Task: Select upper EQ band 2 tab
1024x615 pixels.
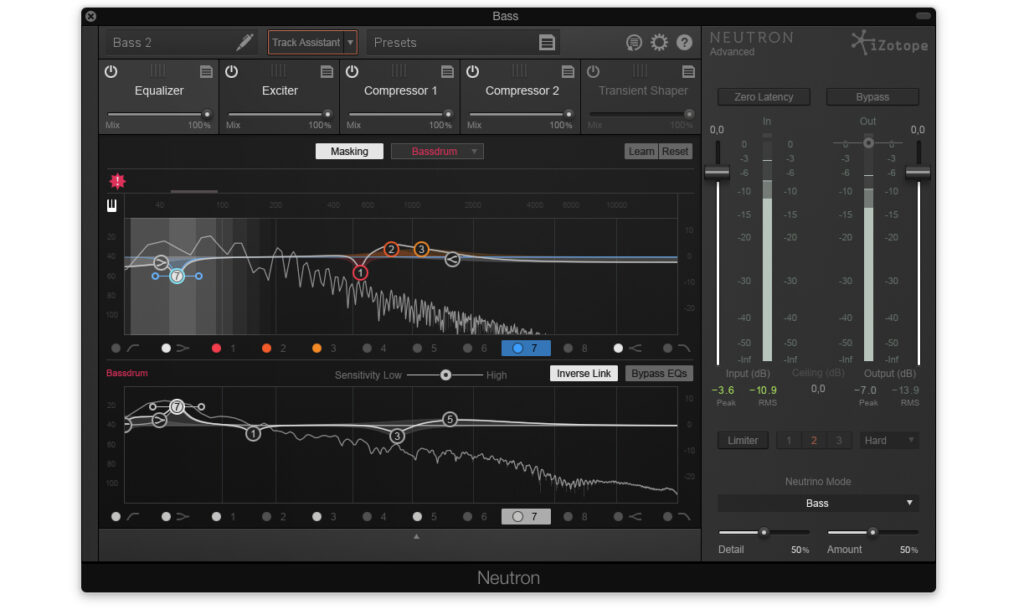Action: 275,348
